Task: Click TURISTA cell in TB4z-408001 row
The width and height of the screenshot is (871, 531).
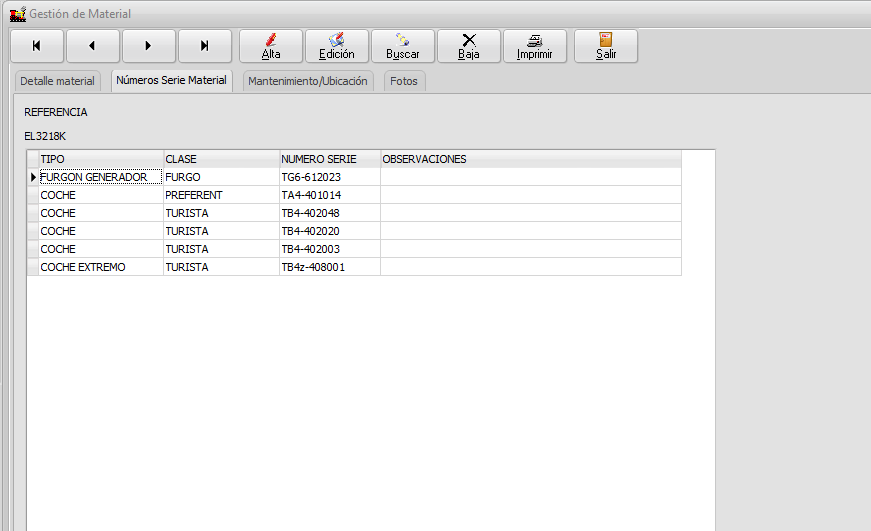Action: pos(221,267)
